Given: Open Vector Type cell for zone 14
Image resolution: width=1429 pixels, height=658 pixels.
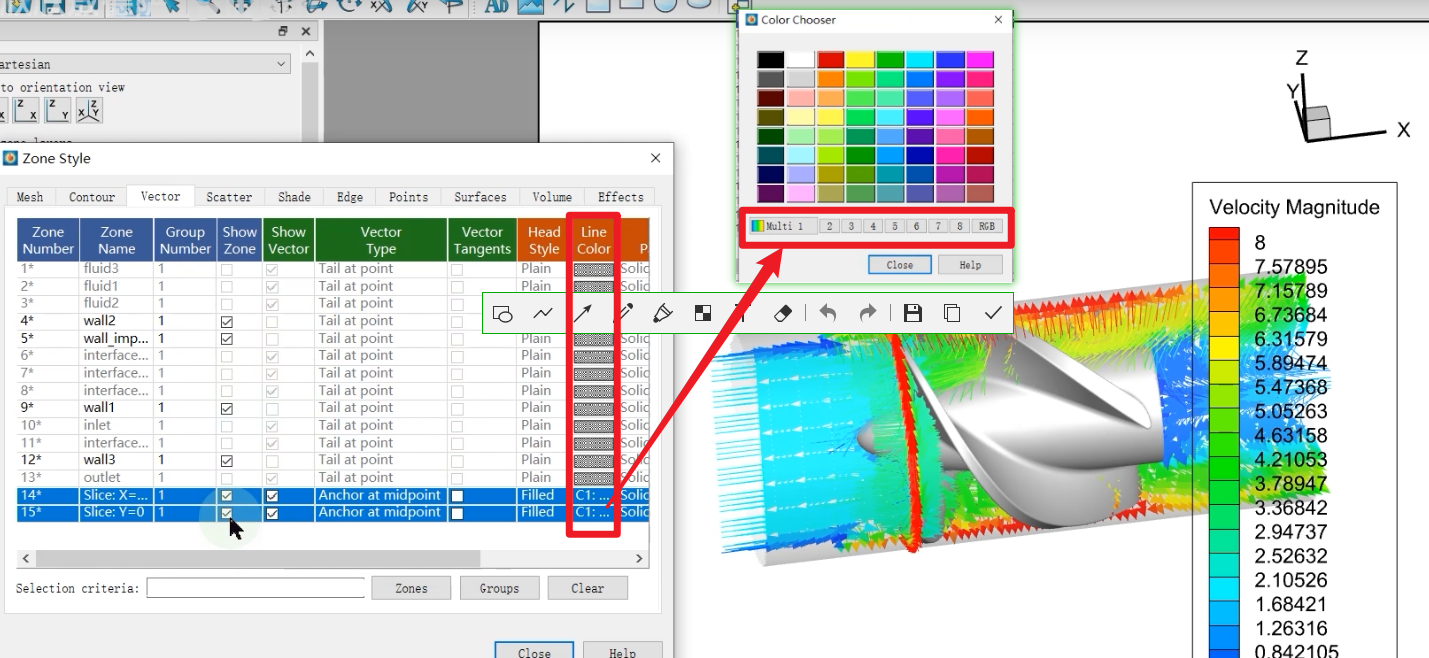Looking at the screenshot, I should 380,496.
